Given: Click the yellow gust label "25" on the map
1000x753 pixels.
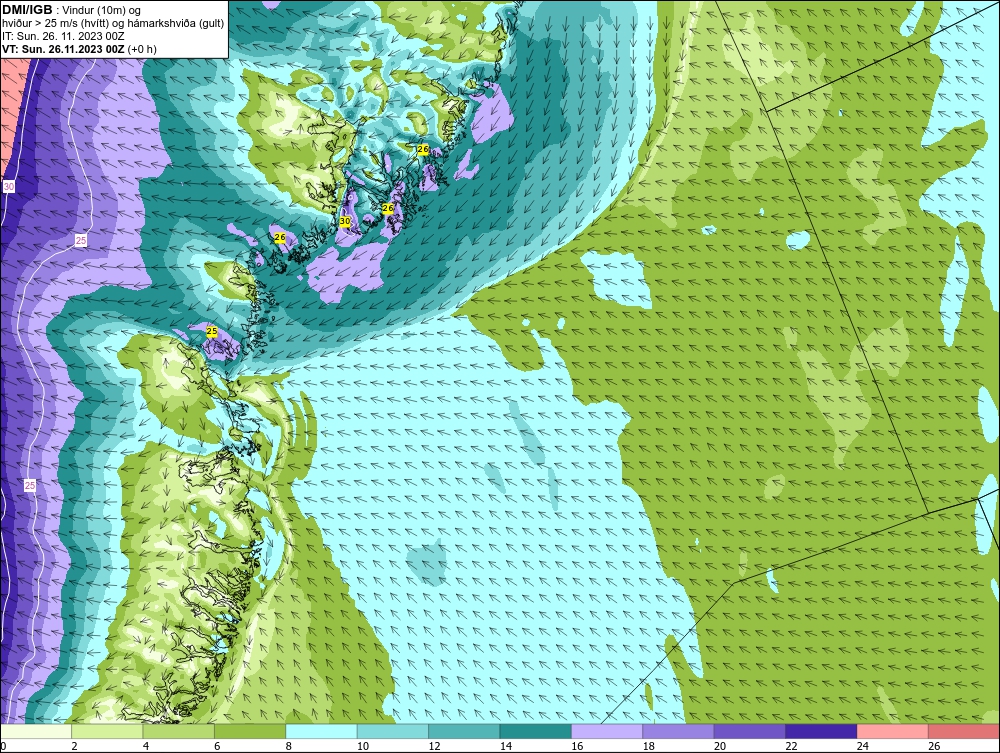Looking at the screenshot, I should click(x=212, y=331).
